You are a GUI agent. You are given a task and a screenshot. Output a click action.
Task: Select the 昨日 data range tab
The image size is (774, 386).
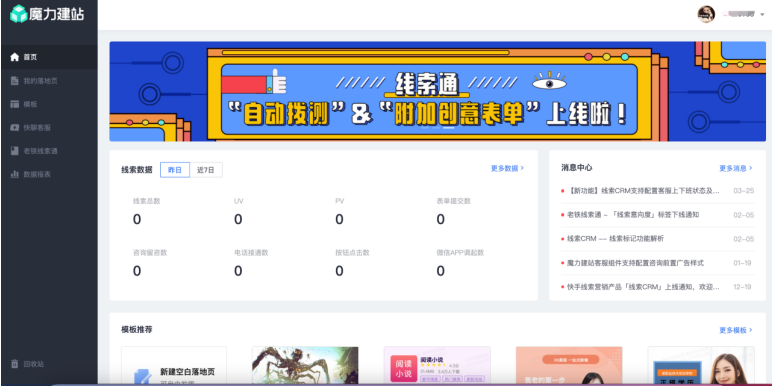pos(175,170)
